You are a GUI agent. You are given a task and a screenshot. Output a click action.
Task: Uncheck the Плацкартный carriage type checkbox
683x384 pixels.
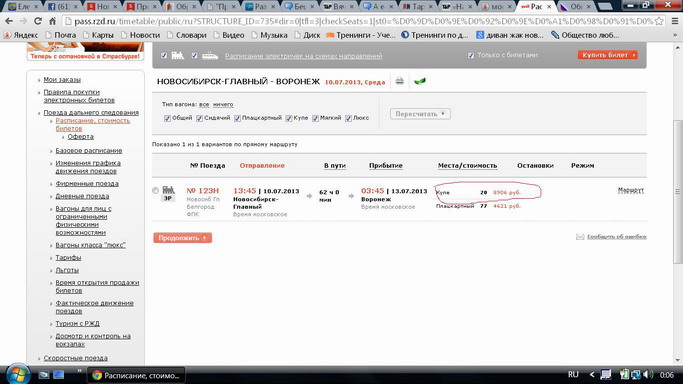tap(237, 118)
